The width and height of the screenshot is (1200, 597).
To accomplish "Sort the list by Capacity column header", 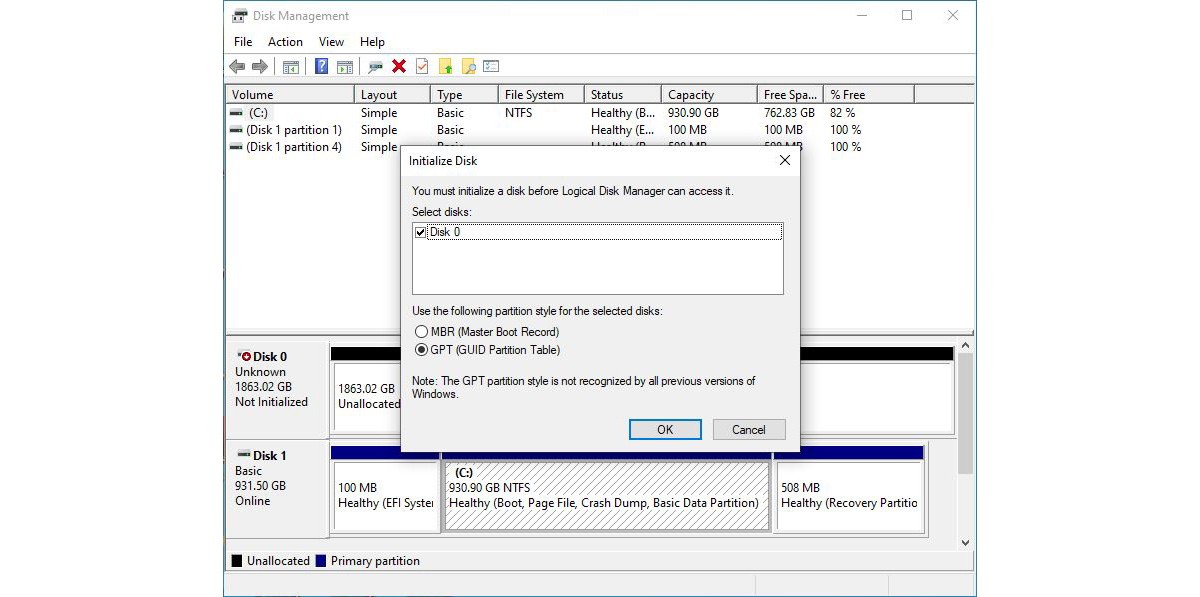I will tap(708, 95).
